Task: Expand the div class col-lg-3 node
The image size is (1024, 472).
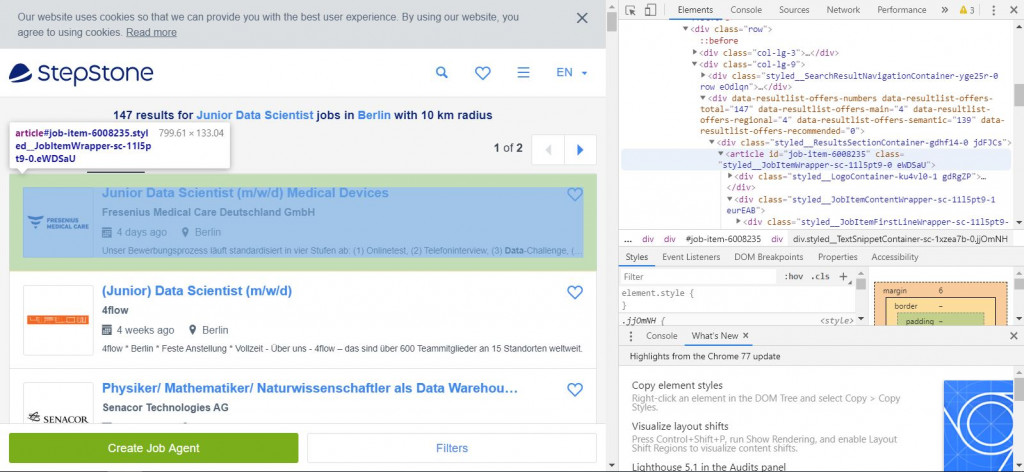Action: (695, 53)
